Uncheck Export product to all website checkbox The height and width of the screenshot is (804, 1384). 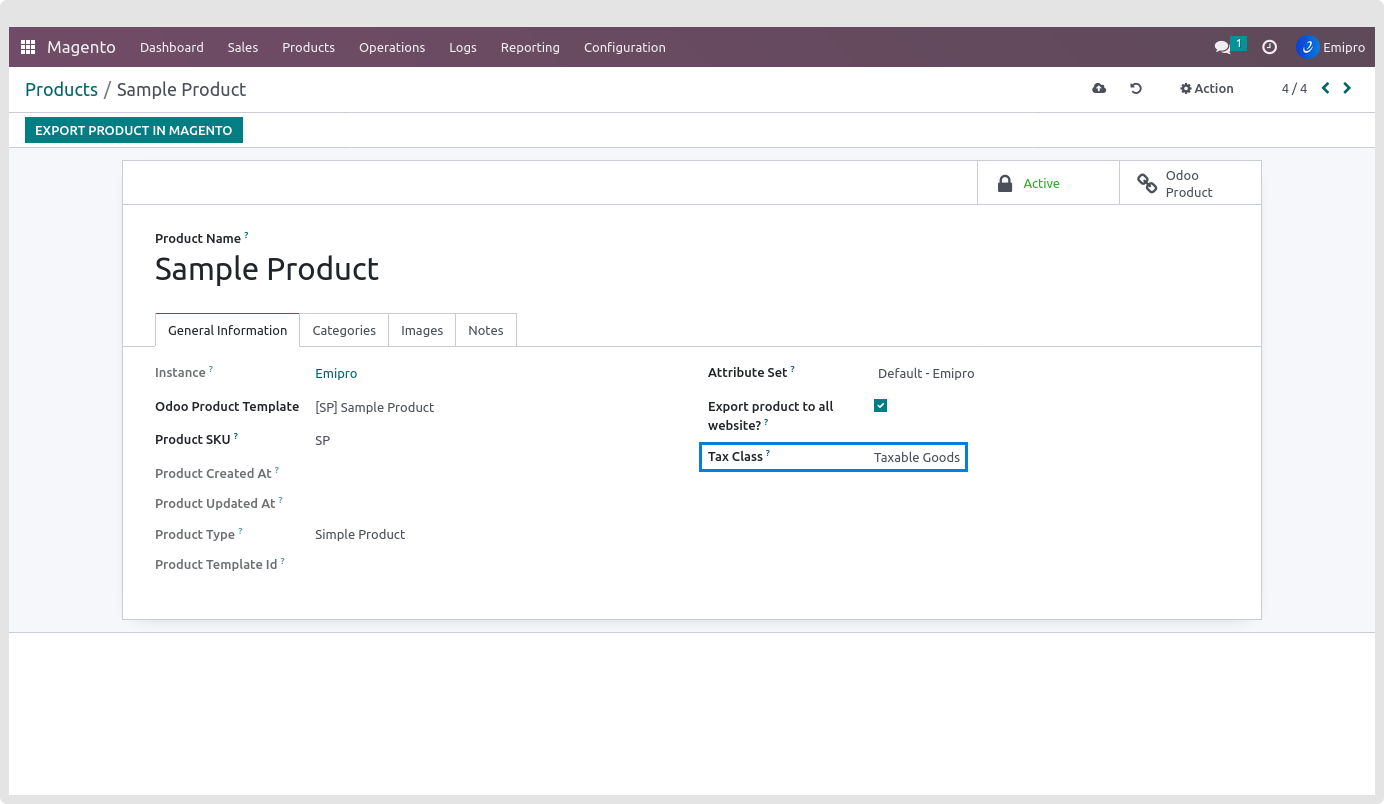point(881,406)
